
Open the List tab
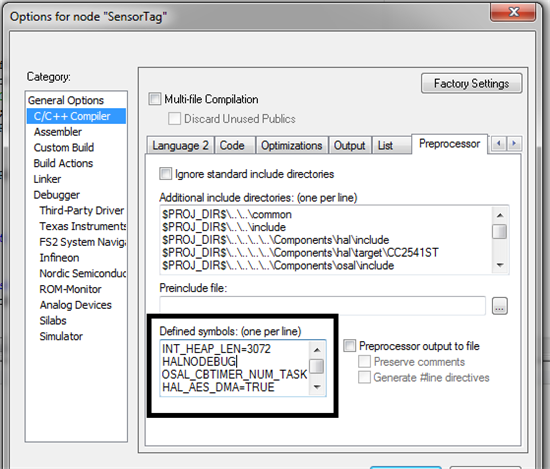tap(391, 145)
